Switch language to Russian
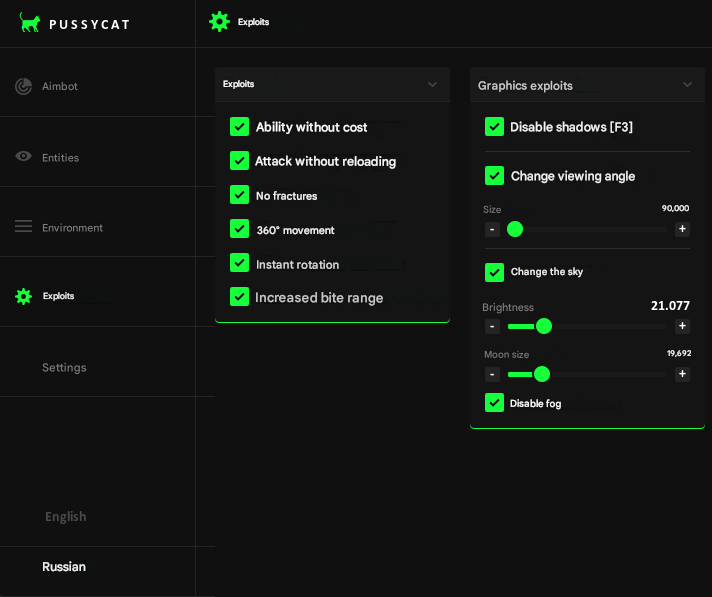 [x=64, y=567]
